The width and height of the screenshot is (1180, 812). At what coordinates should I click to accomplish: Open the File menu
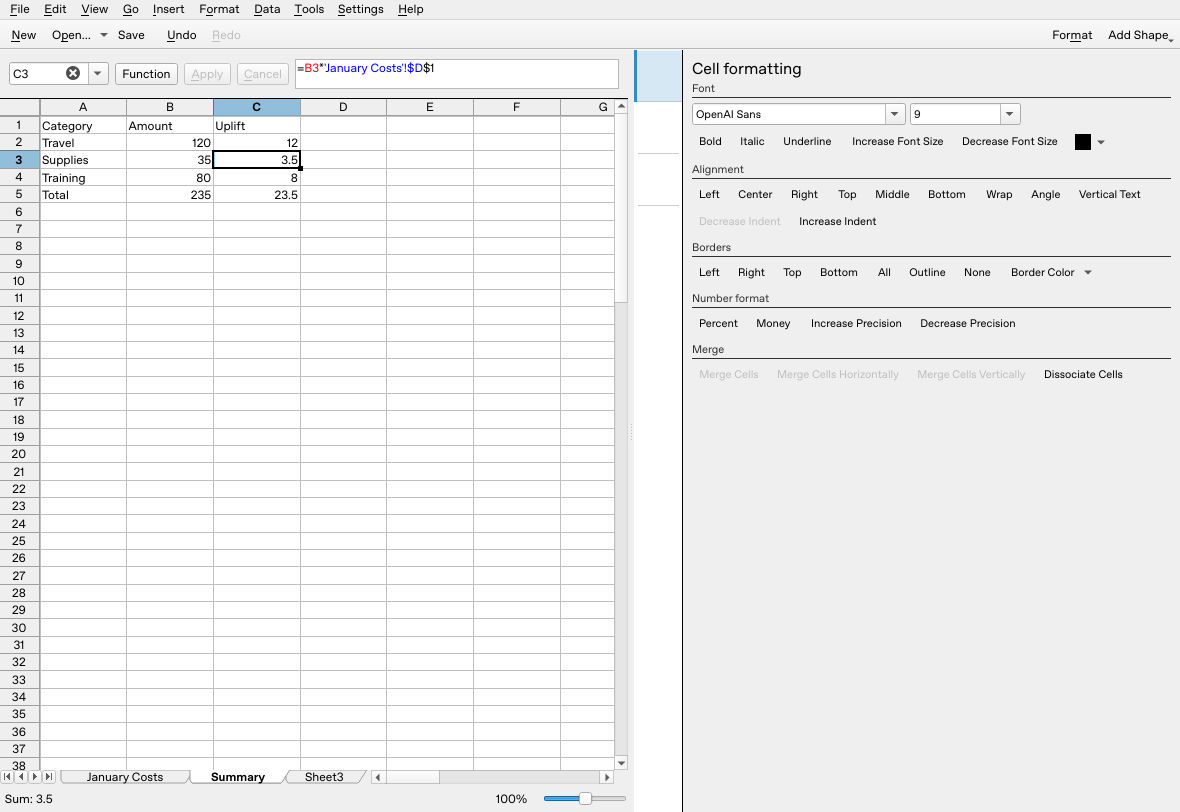pyautogui.click(x=20, y=9)
